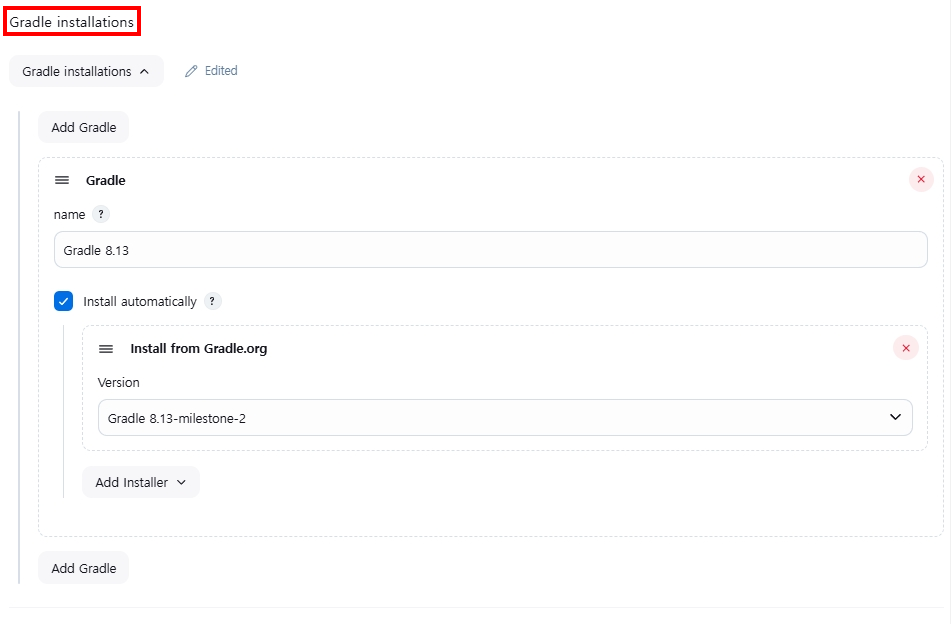Click the top Add Gradle button
This screenshot has height=624, width=951.
click(x=84, y=127)
